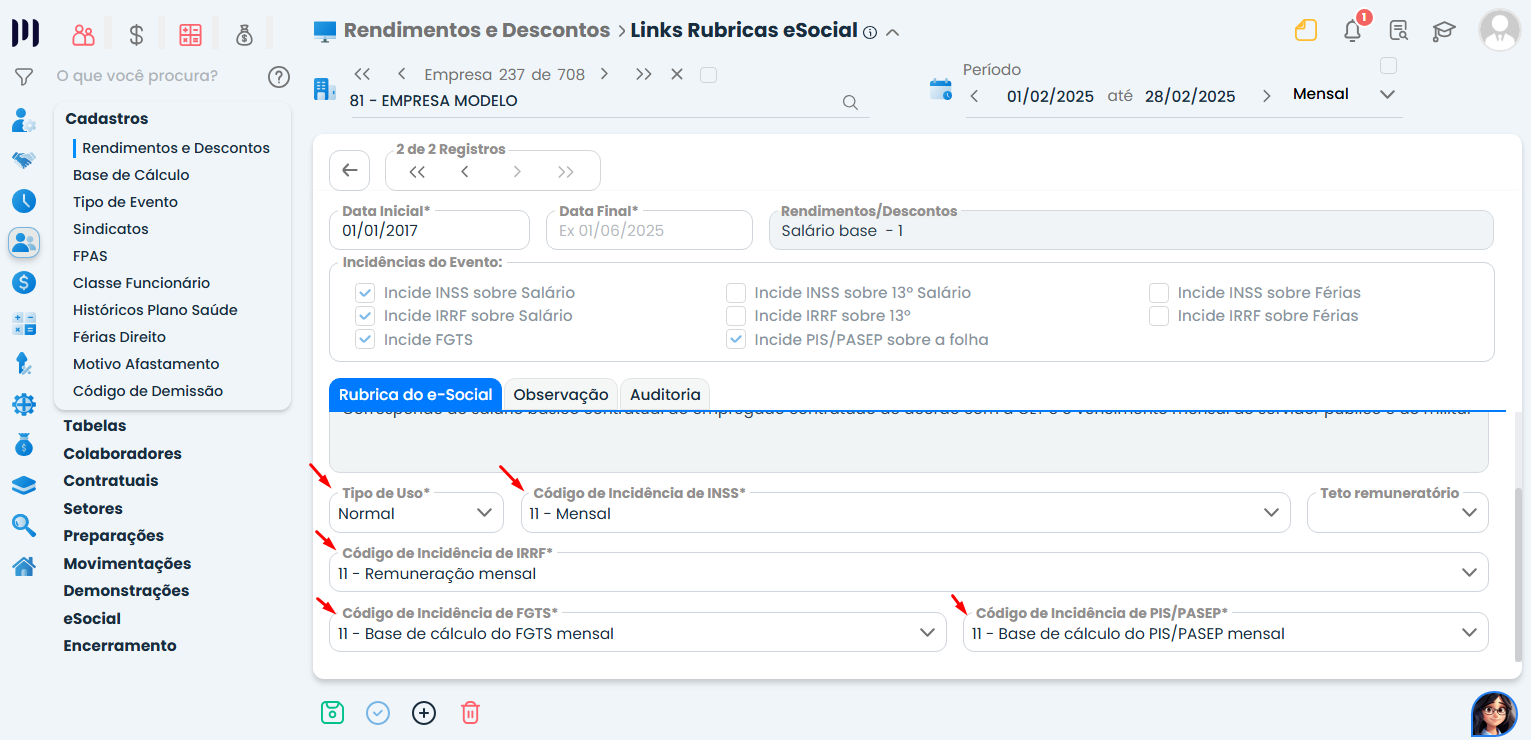
Task: Open the yellow sticky notes icon
Action: point(1306,30)
